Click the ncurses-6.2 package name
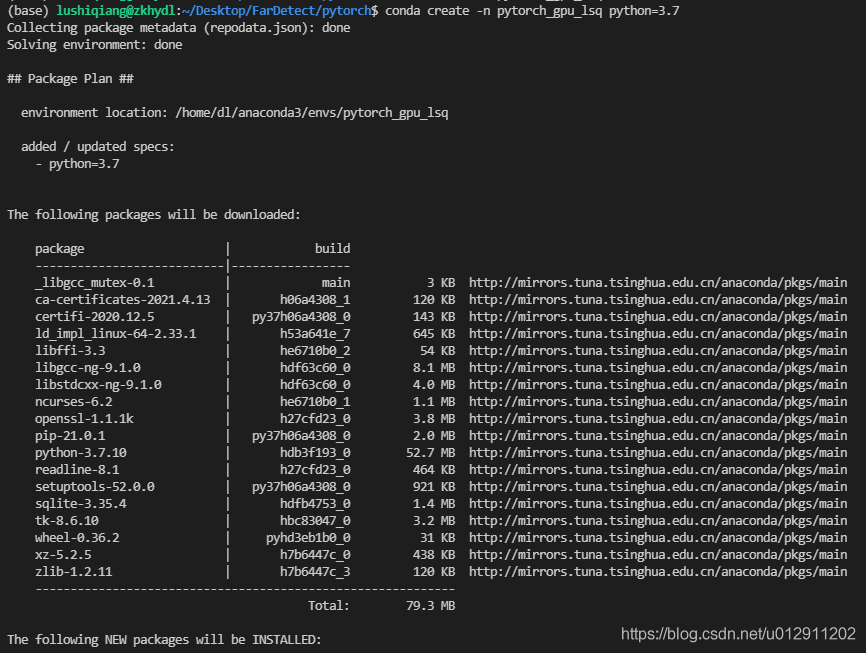Screen dimensions: 866x653 (73, 401)
